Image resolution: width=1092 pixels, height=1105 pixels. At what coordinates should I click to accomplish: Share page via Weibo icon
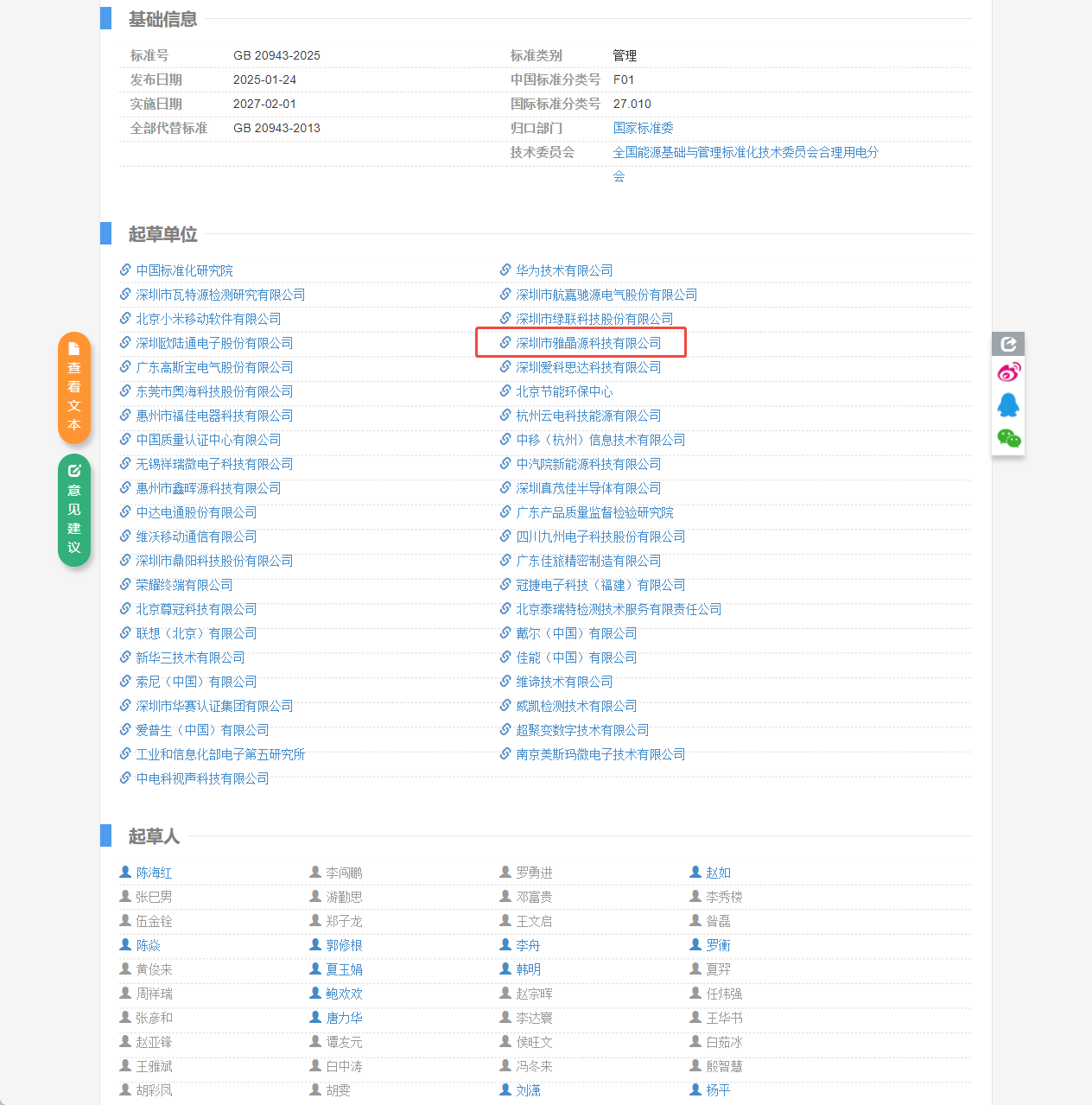[1008, 372]
